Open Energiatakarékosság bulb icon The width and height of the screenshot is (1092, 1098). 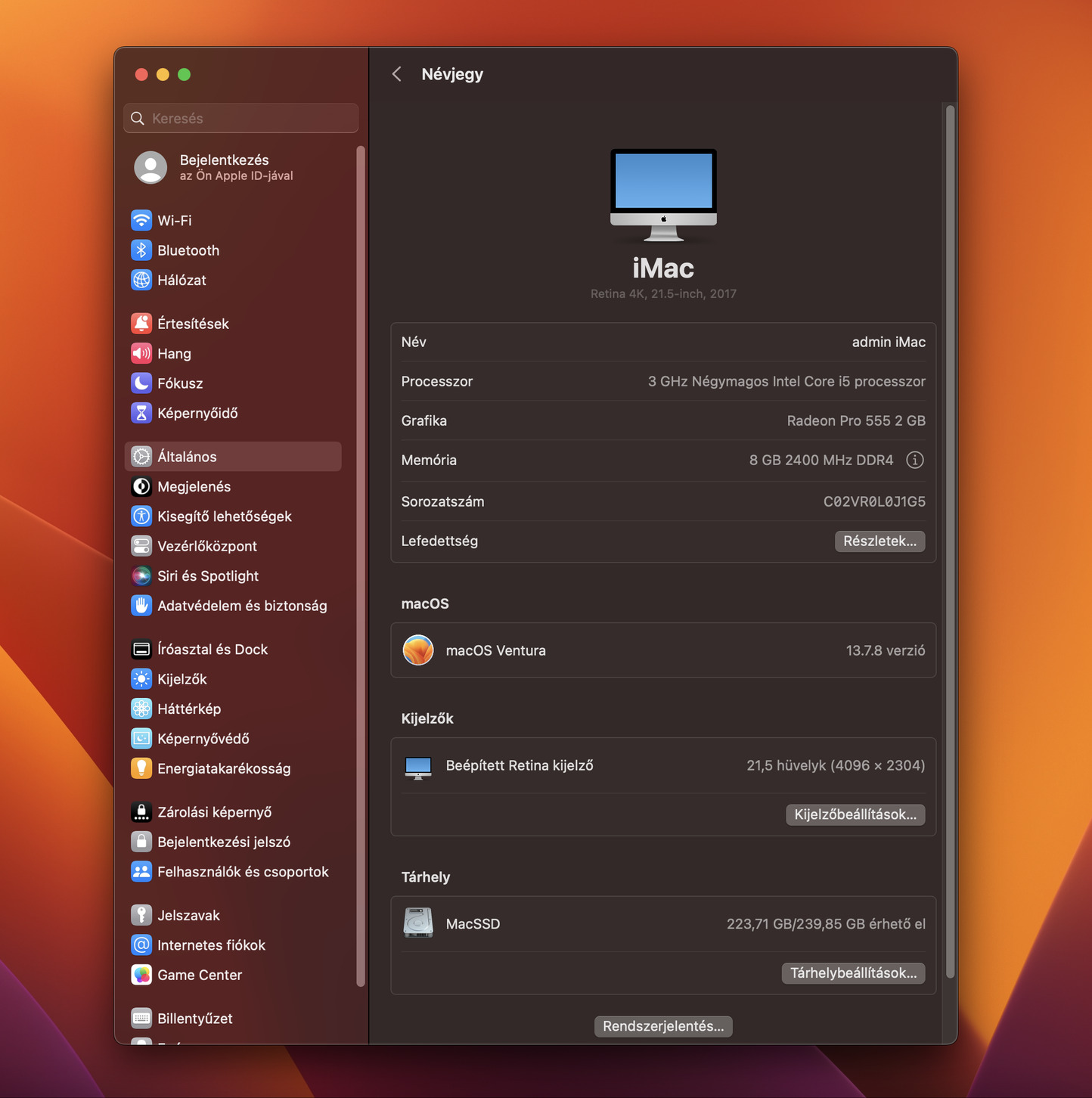[x=141, y=768]
